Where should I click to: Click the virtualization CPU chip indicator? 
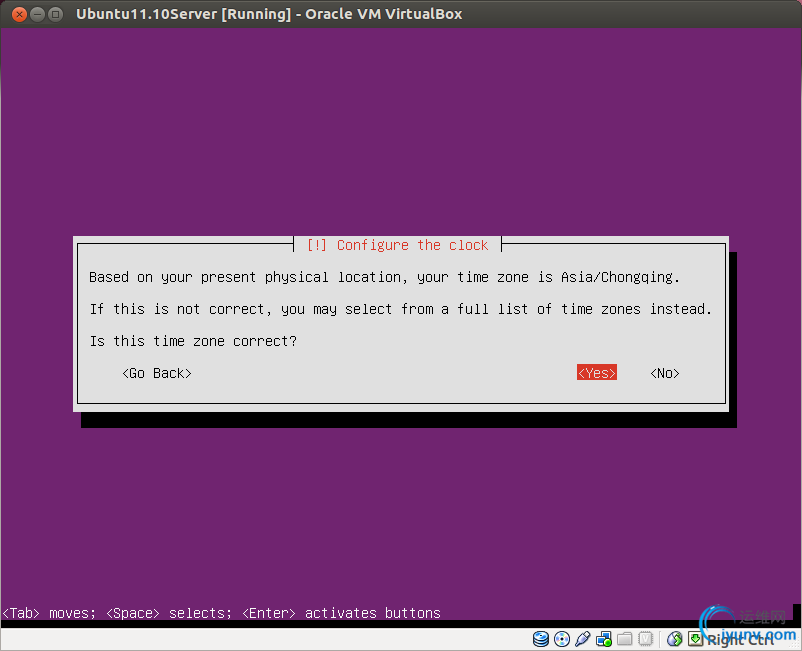646,639
